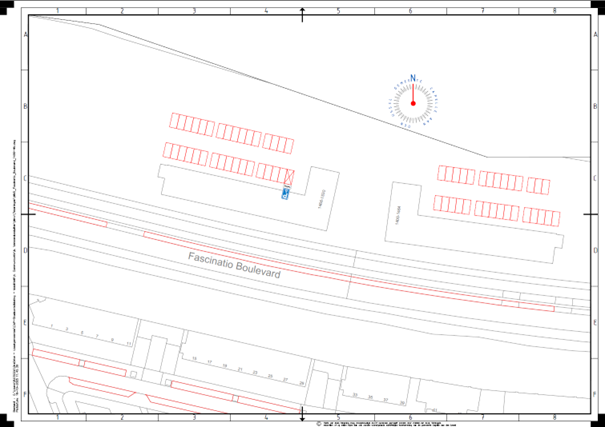The height and width of the screenshot is (427, 605).
Task: Click the red crossed-out parking bay
Action: pos(289,176)
